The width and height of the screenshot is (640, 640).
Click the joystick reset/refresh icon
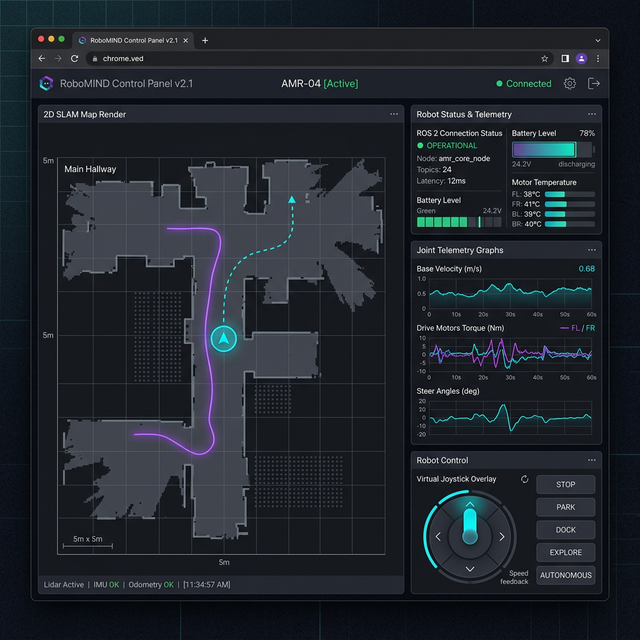pos(525,480)
